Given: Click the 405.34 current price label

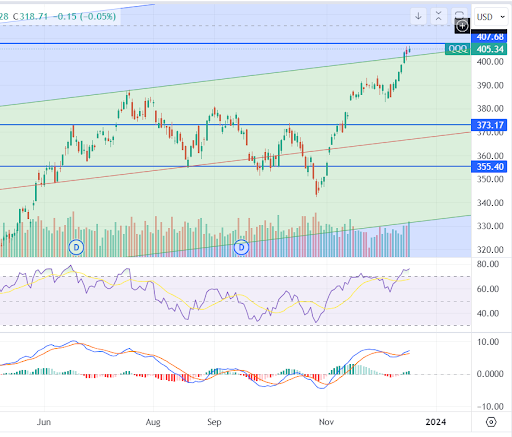Looking at the screenshot, I should 489,49.
